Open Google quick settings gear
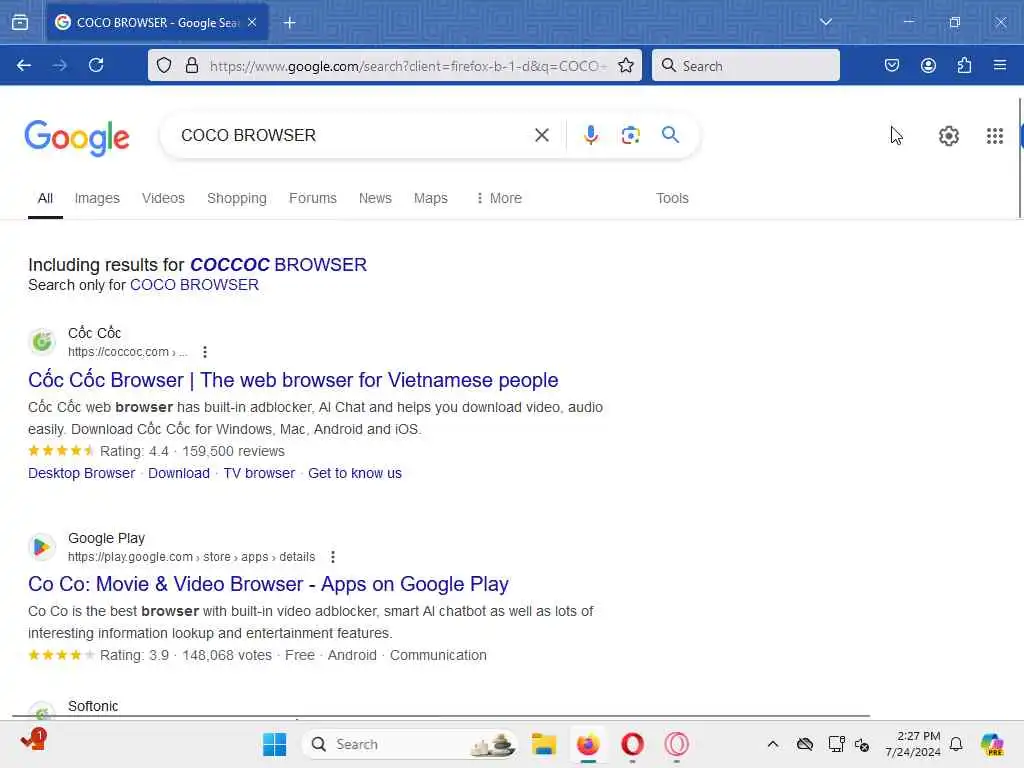1024x768 pixels. [948, 136]
